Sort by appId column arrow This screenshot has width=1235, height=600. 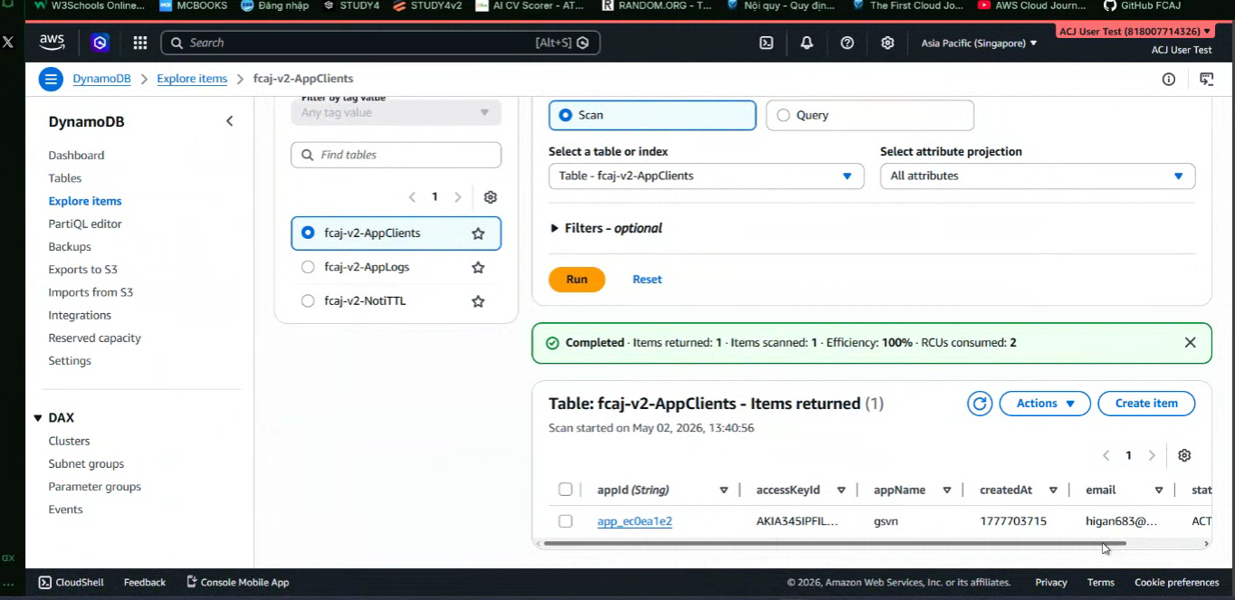click(724, 490)
